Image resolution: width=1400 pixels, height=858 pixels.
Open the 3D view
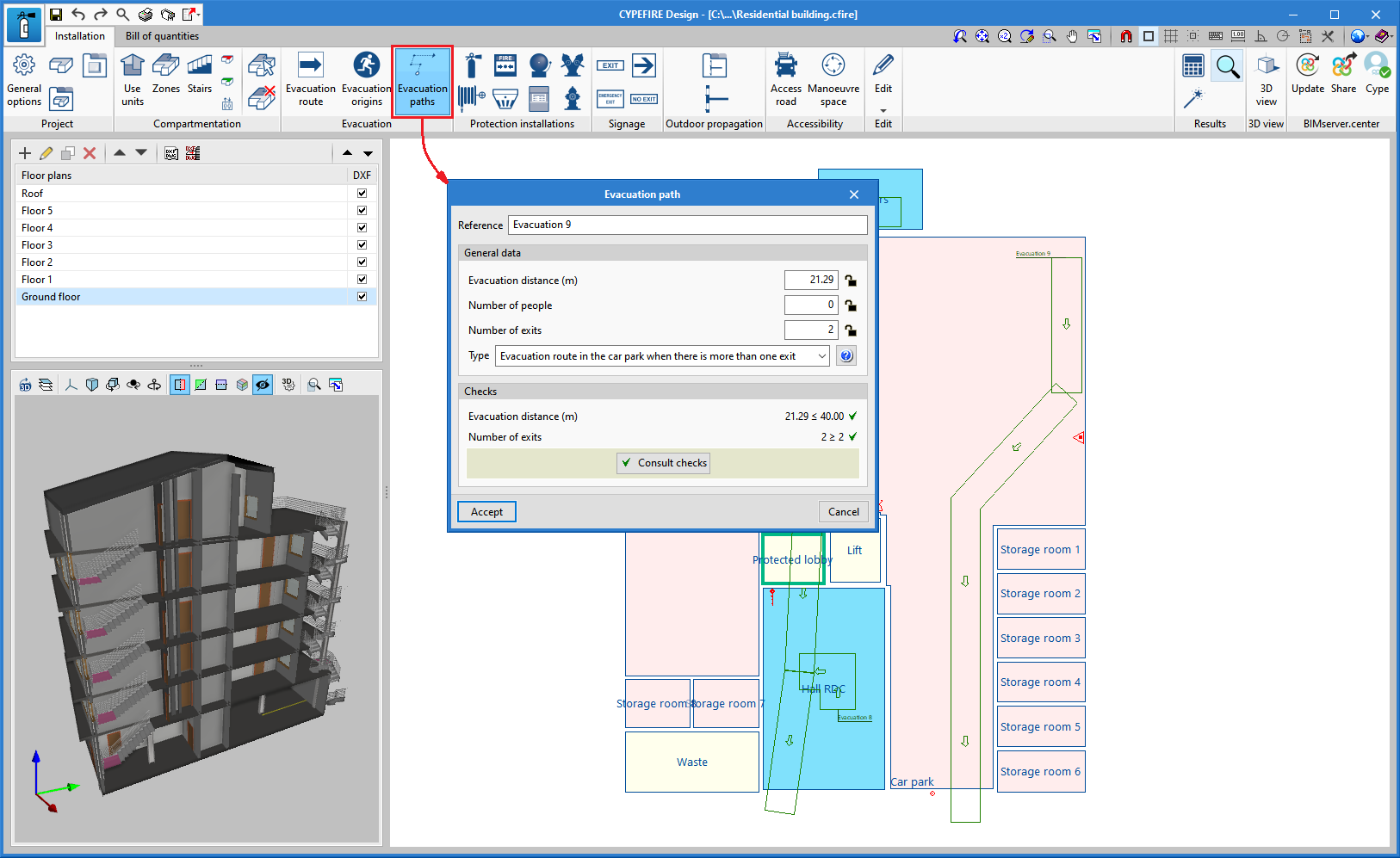pyautogui.click(x=1266, y=79)
